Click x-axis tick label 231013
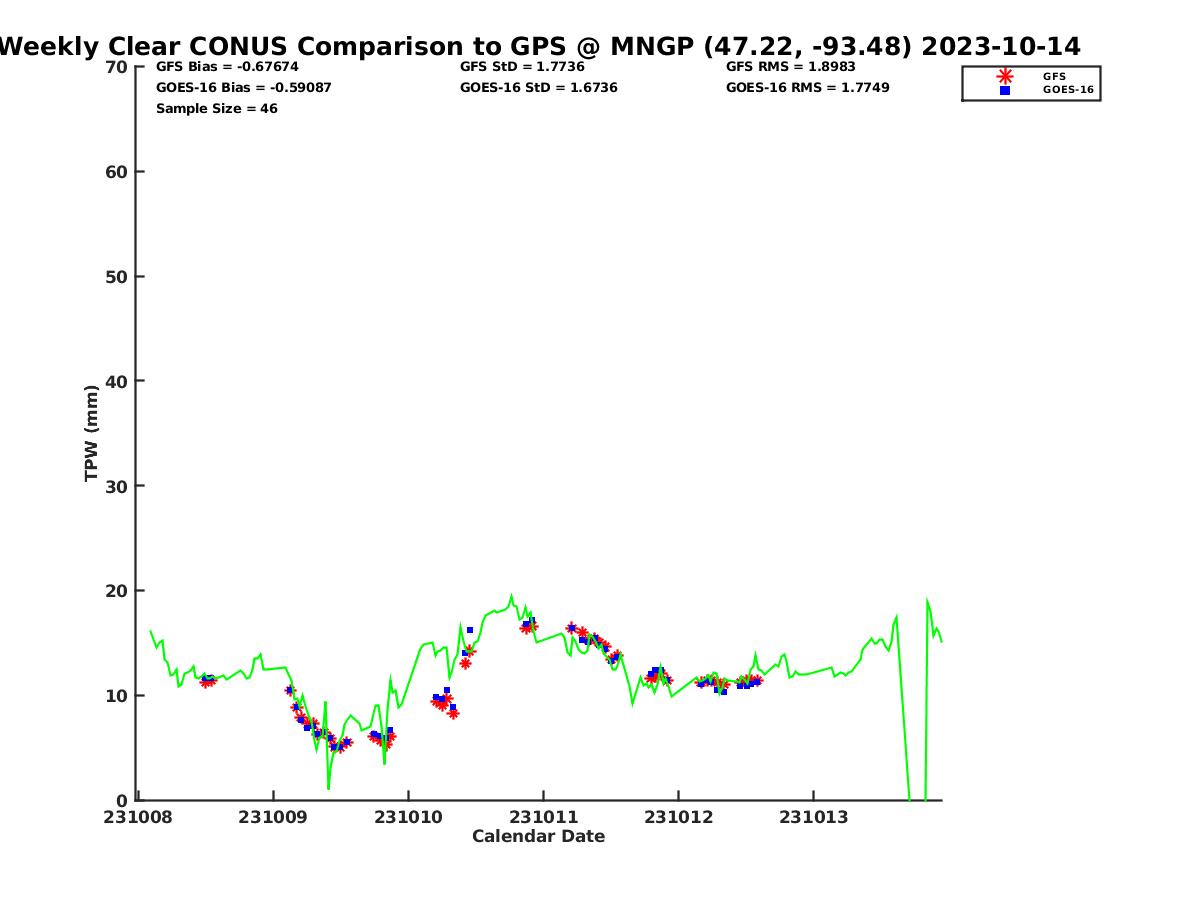The height and width of the screenshot is (900, 1200). pyautogui.click(x=814, y=817)
